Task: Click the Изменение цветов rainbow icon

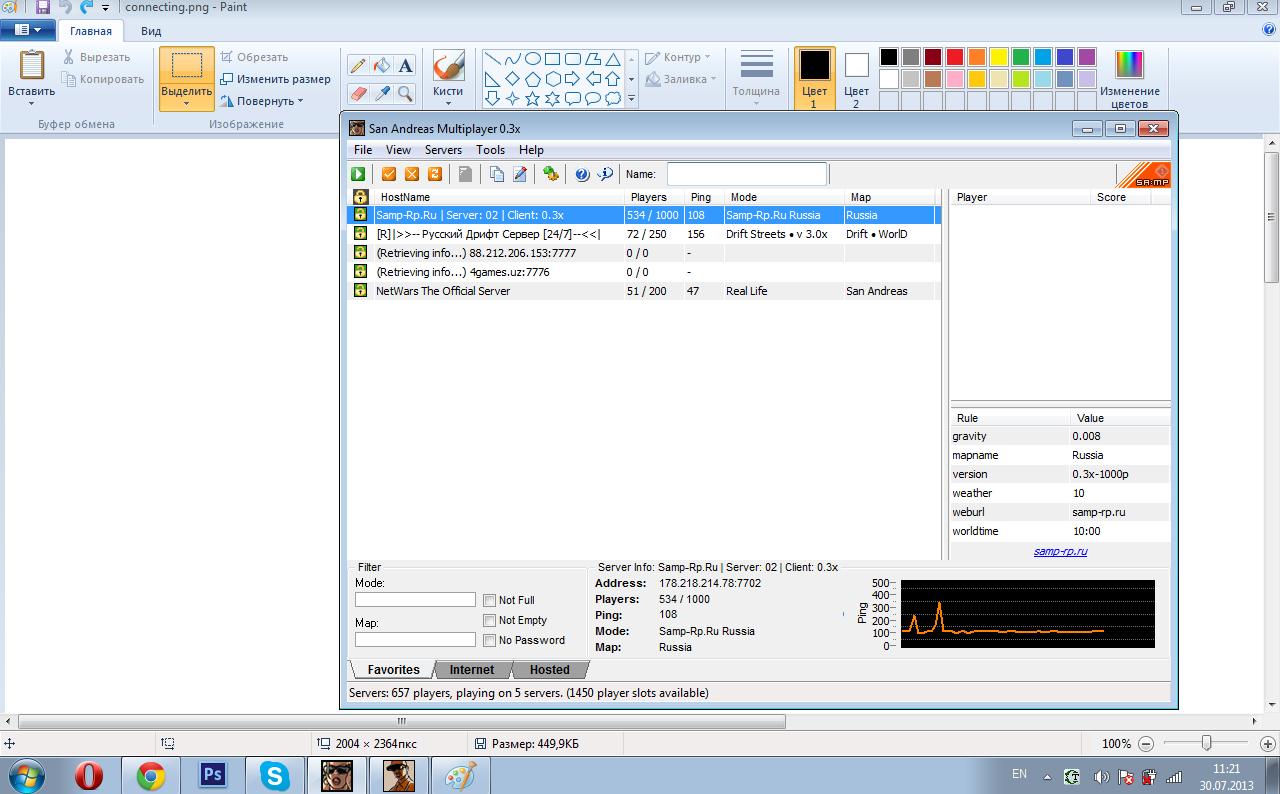Action: [x=1129, y=65]
